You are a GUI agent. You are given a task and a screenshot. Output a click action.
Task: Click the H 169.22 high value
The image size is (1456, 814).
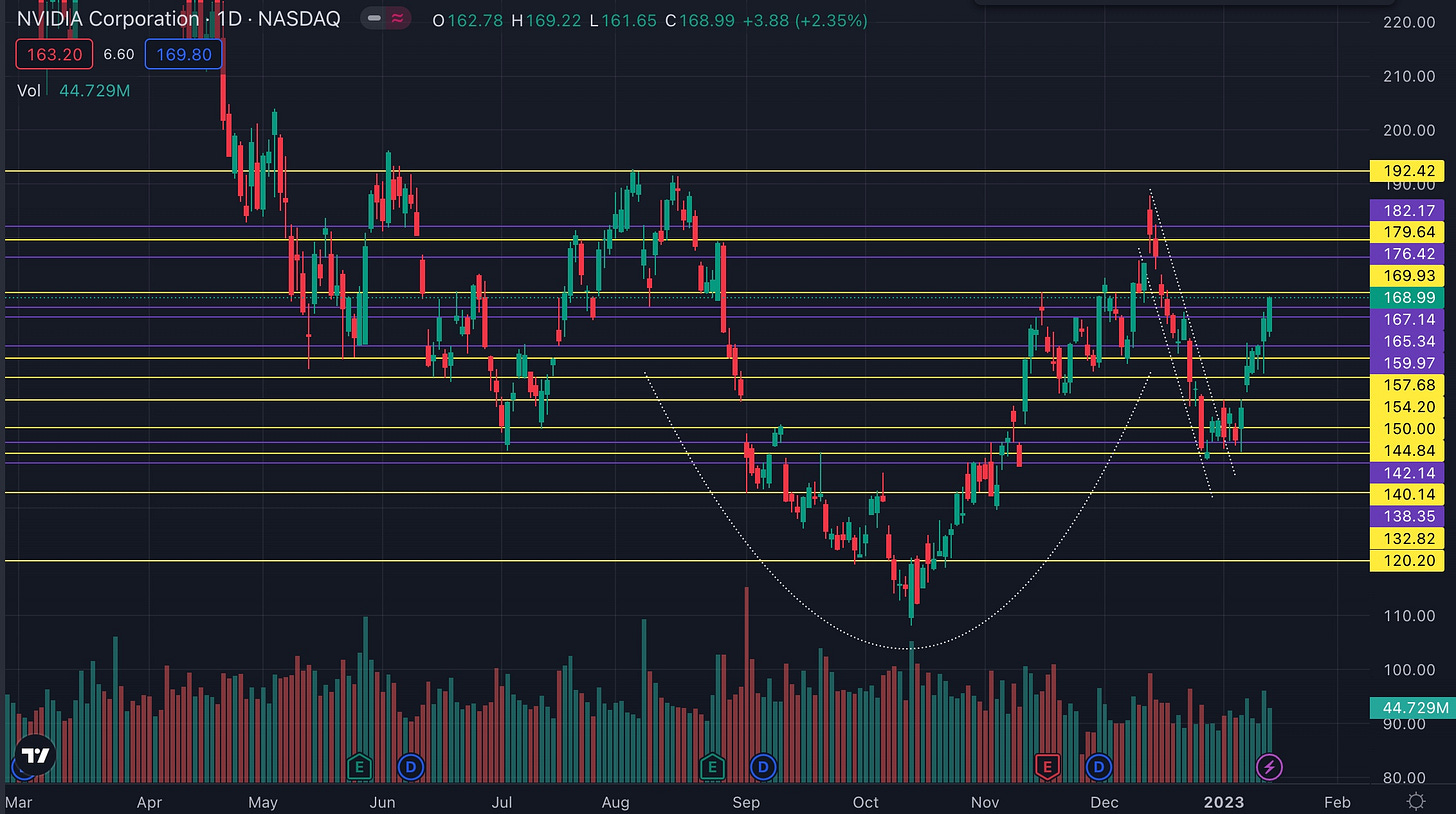pos(547,19)
